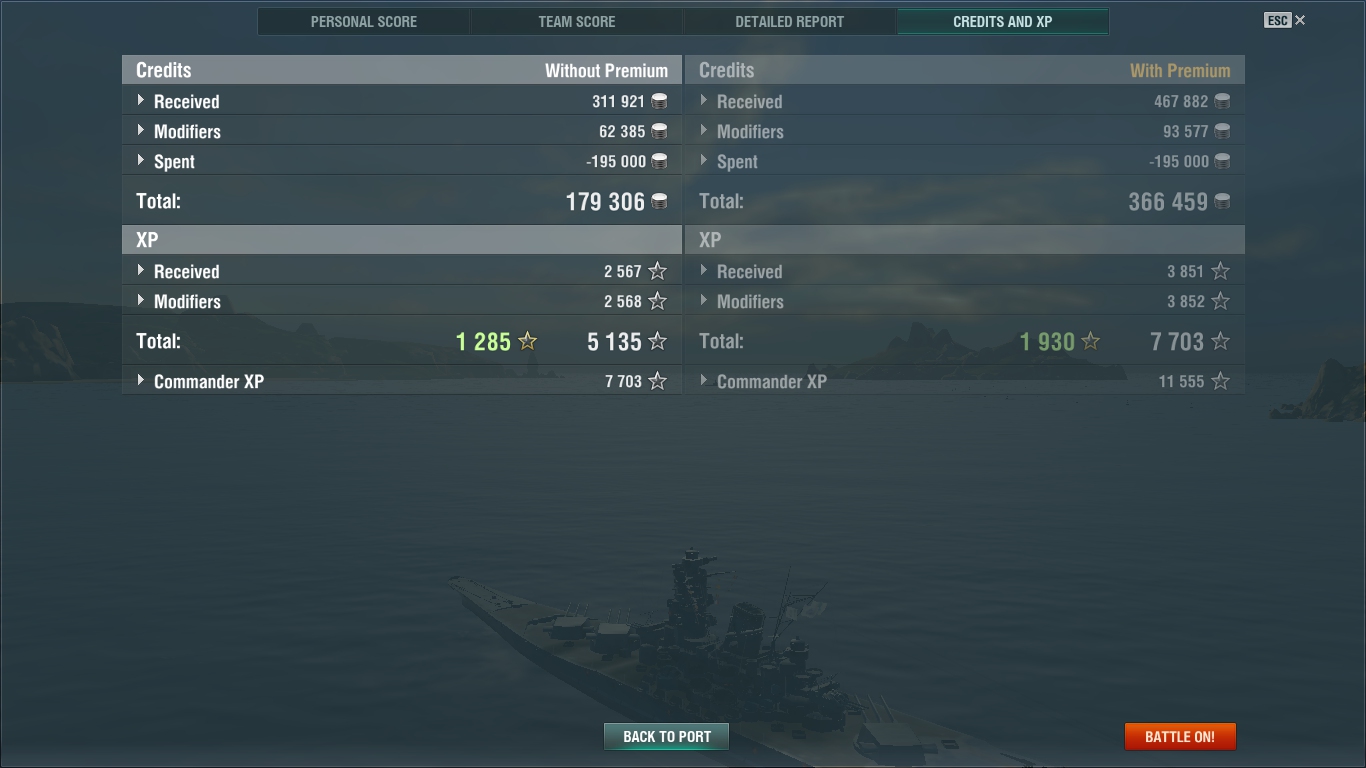Click the star icon beside XP Received 2 567
This screenshot has width=1366, height=768.
click(657, 271)
